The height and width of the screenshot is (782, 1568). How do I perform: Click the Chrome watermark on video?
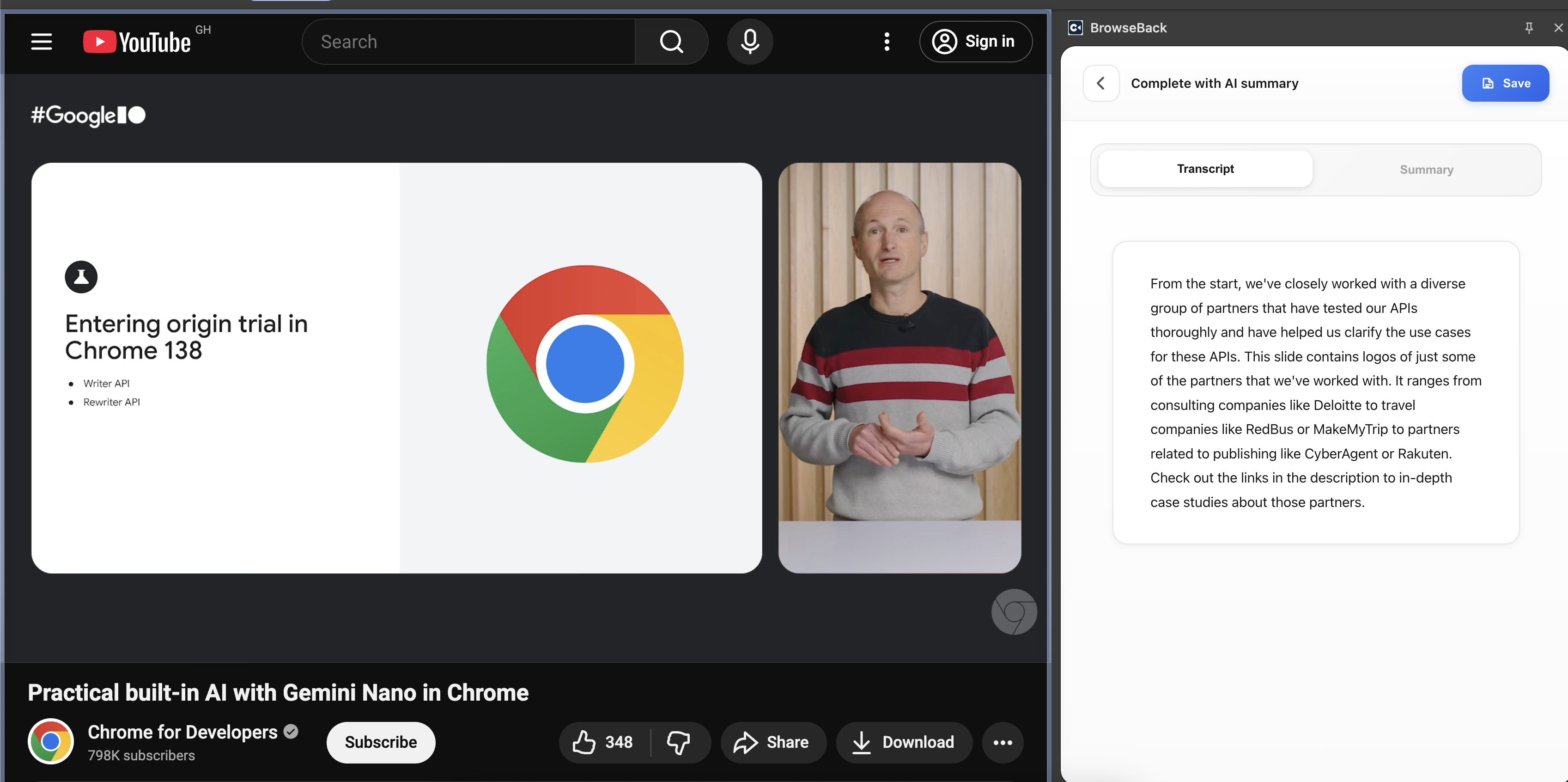tap(1014, 611)
